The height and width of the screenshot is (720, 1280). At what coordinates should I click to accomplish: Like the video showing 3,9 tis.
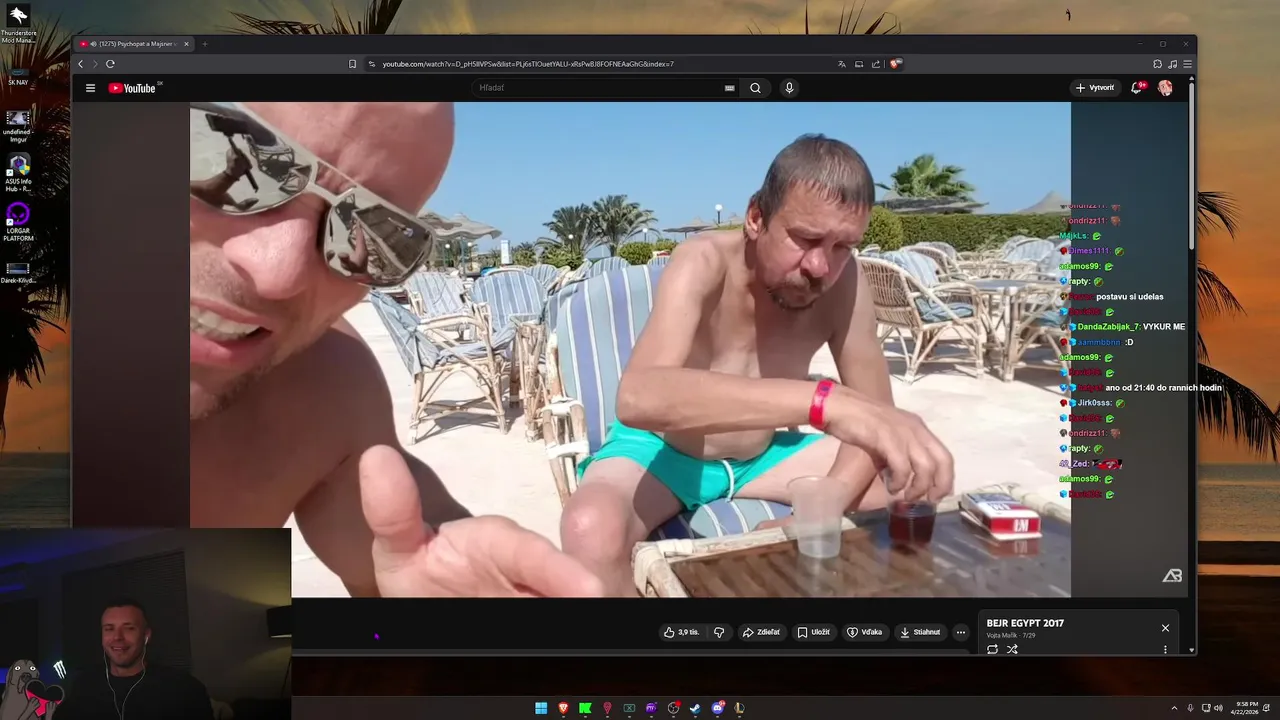click(x=682, y=632)
